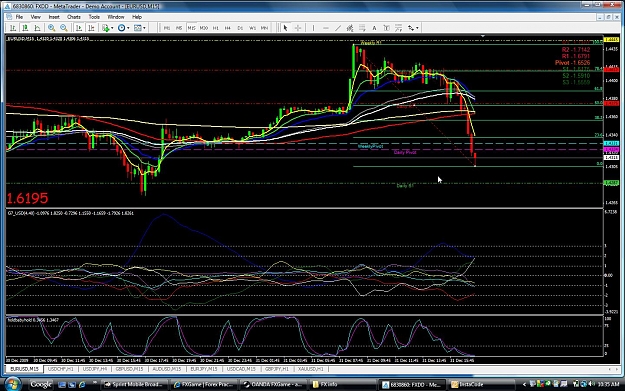Select the M30 timeframe
Image resolution: width=625 pixels, height=391 pixels.
click(x=204, y=28)
